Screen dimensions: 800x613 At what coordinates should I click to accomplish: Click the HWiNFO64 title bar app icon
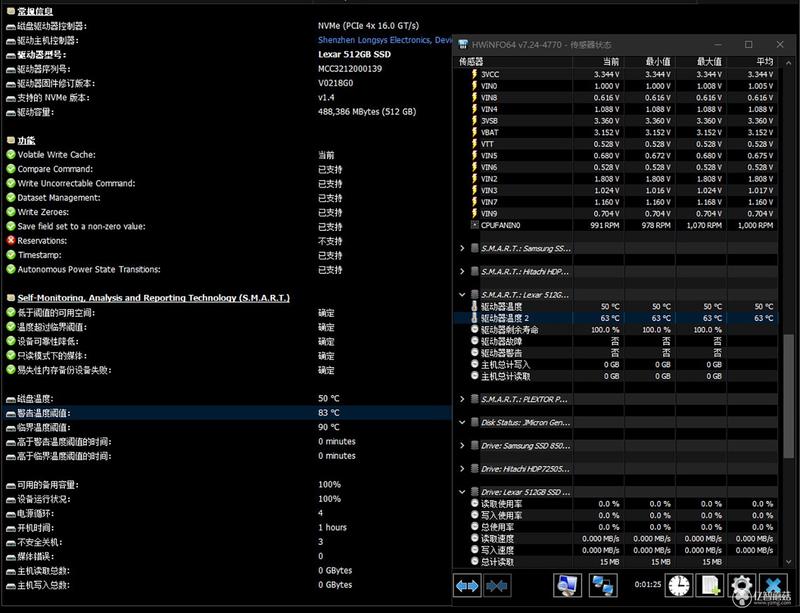point(463,44)
